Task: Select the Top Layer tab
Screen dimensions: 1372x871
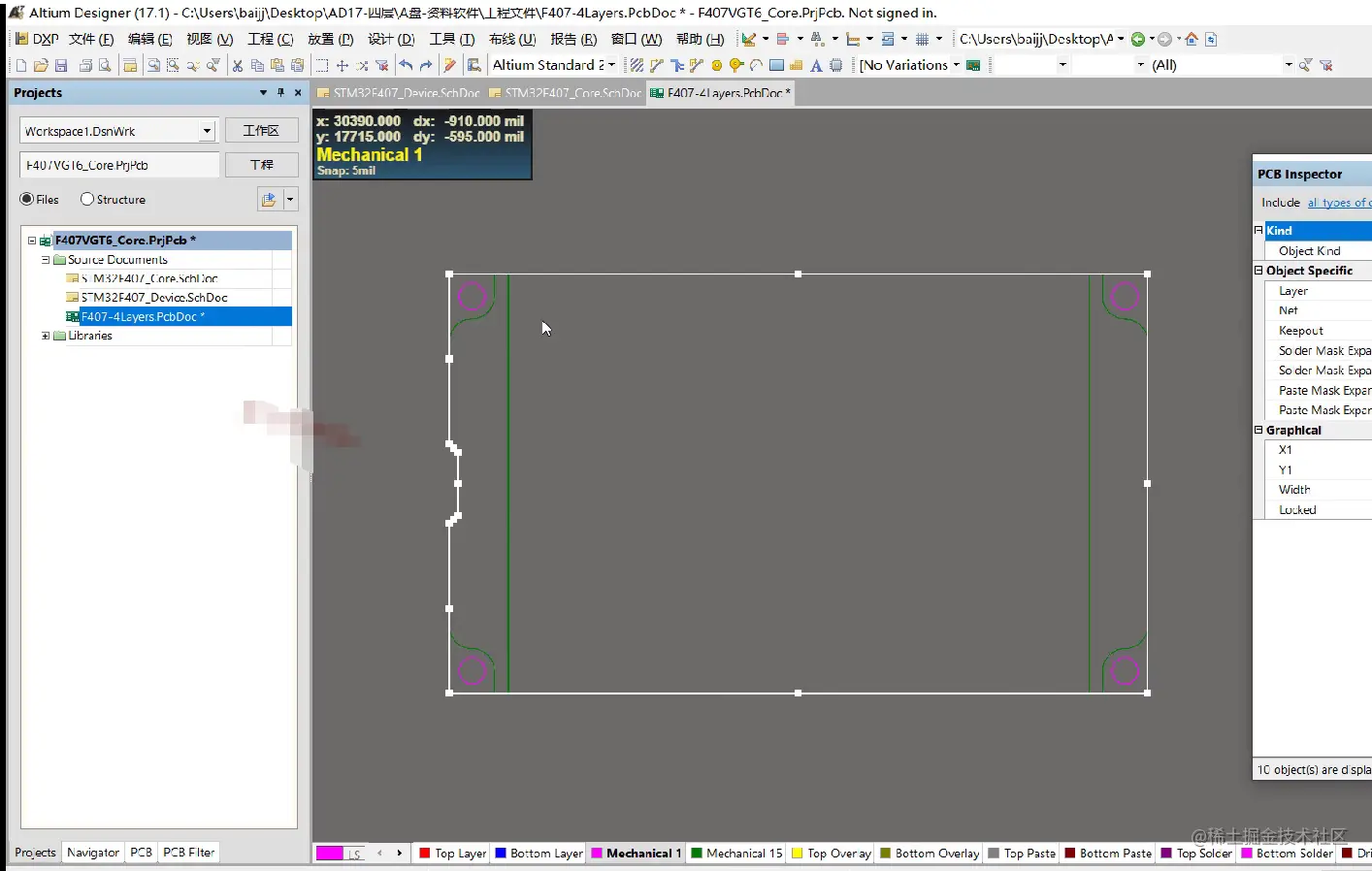Action: click(x=453, y=854)
